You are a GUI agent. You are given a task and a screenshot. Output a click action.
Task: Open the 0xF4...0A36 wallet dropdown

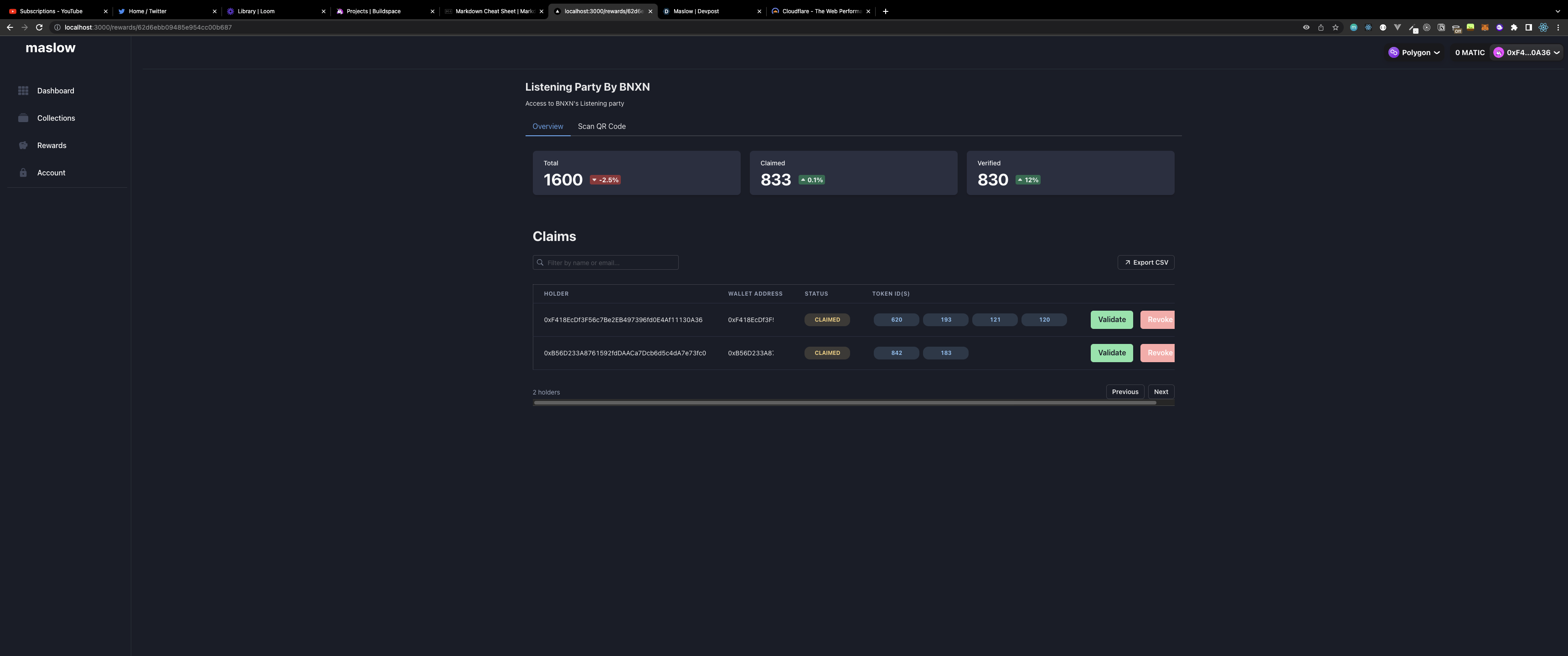coord(1526,53)
